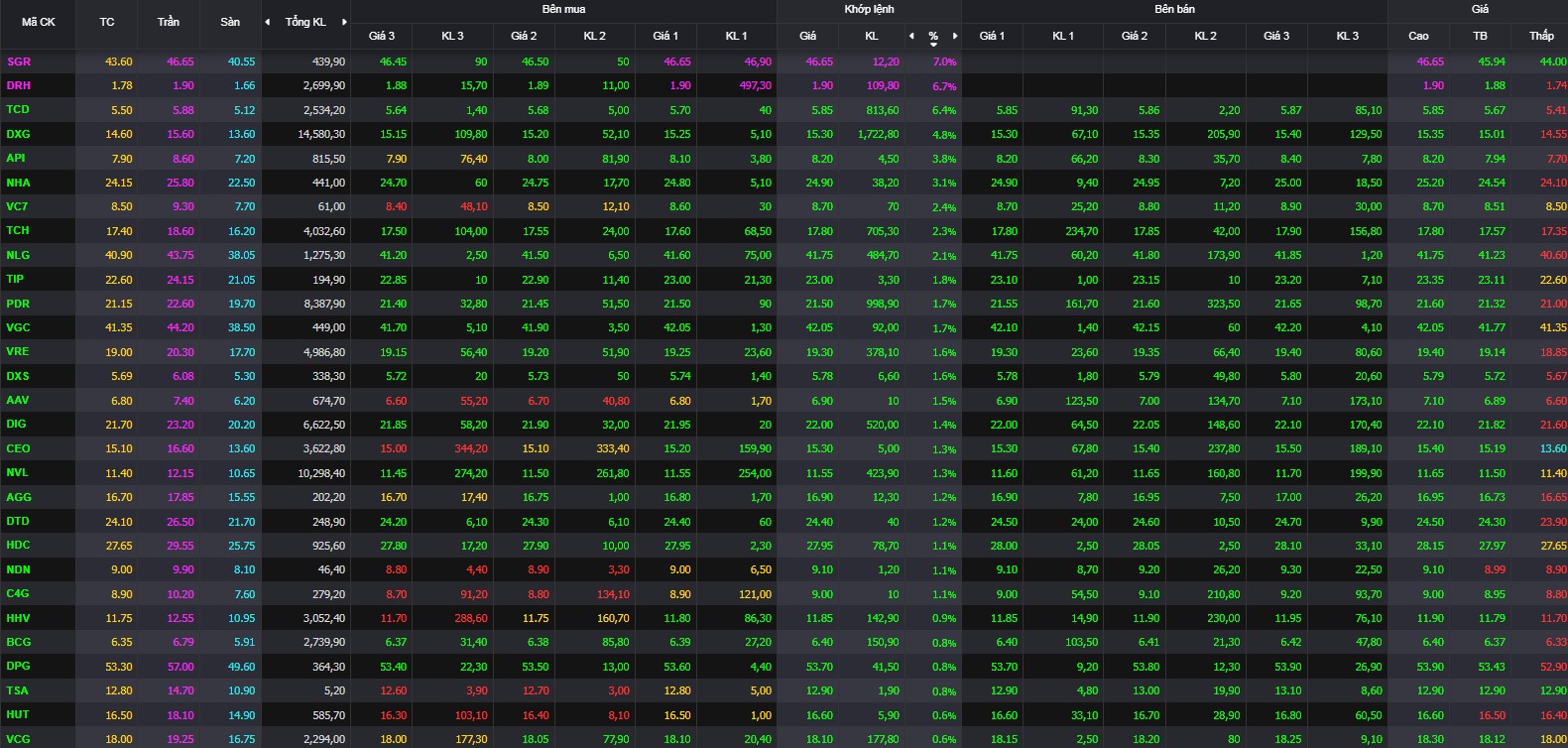The height and width of the screenshot is (748, 1568).
Task: Click NLG reference price 40.90
Action: [118, 255]
